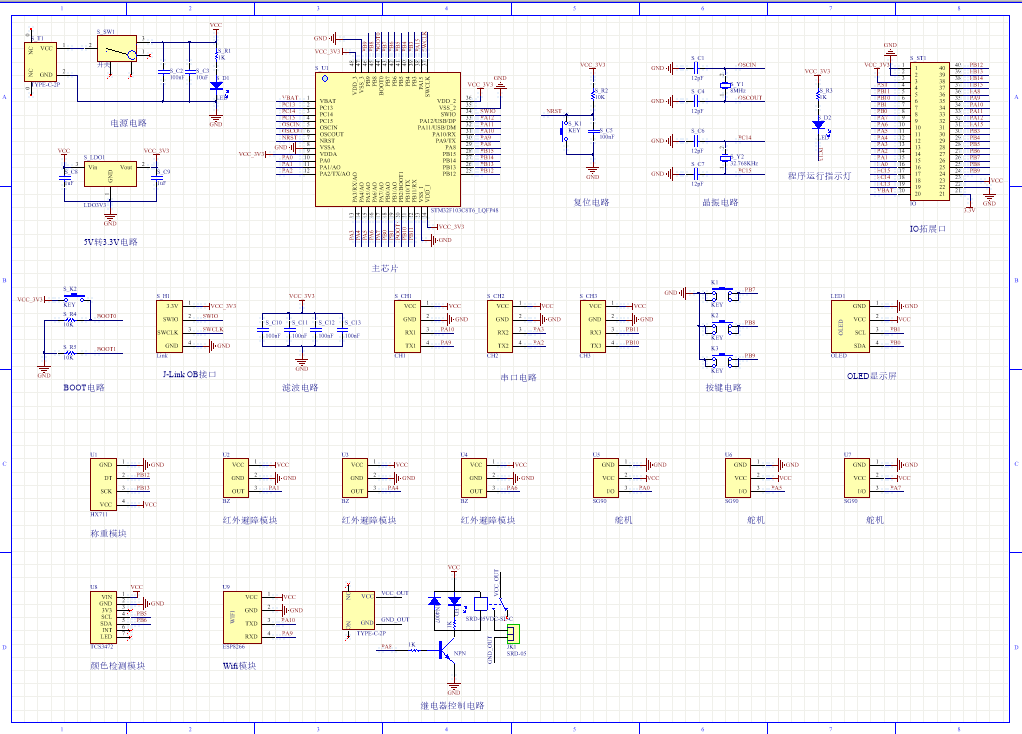The width and height of the screenshot is (1022, 734).
Task: Select IR sensor U3 wired to PA4
Action: click(355, 478)
